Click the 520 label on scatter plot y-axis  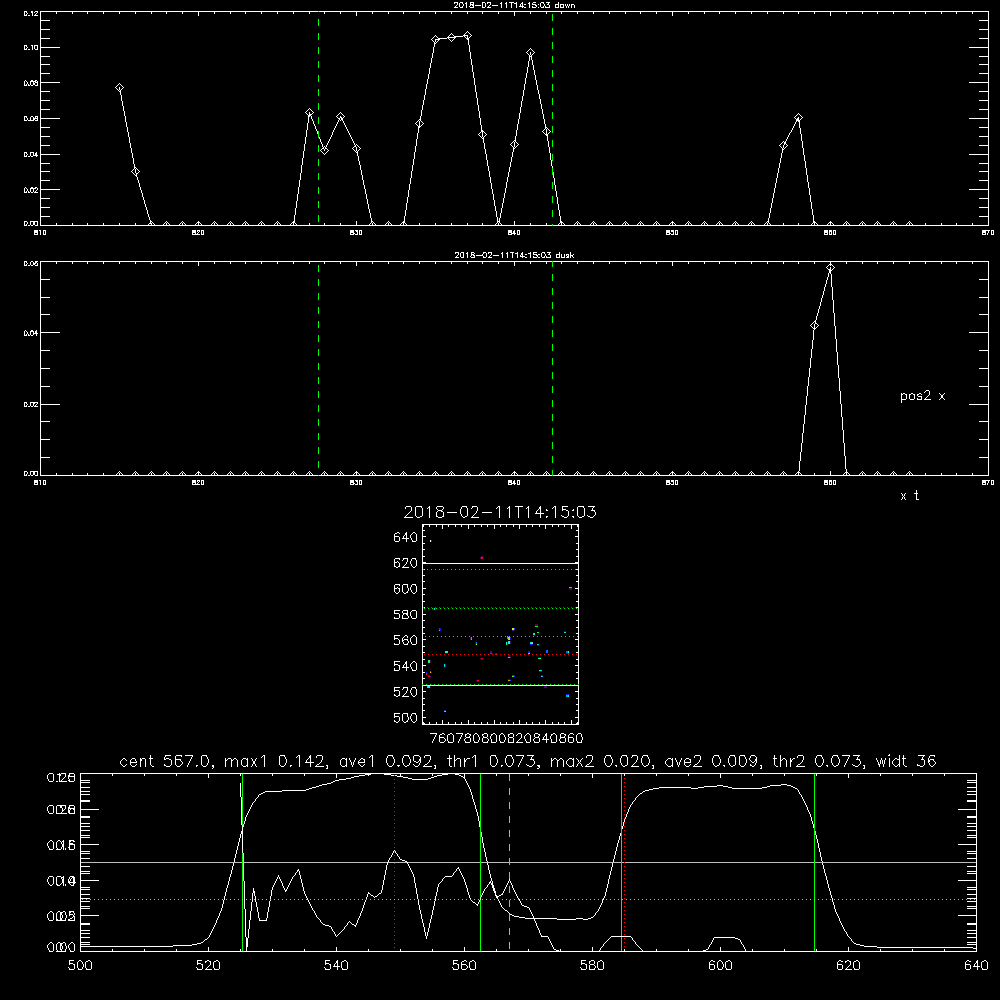pos(406,692)
